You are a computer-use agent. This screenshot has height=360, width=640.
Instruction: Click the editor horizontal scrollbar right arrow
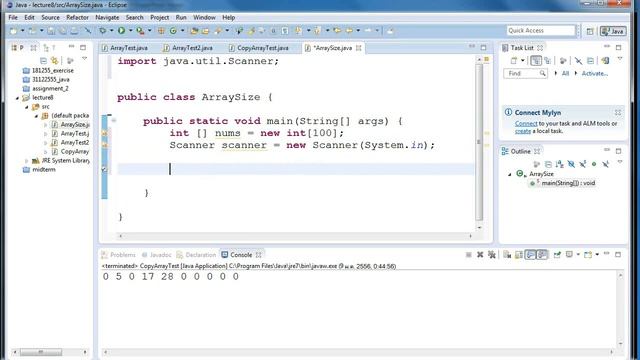coord(470,236)
